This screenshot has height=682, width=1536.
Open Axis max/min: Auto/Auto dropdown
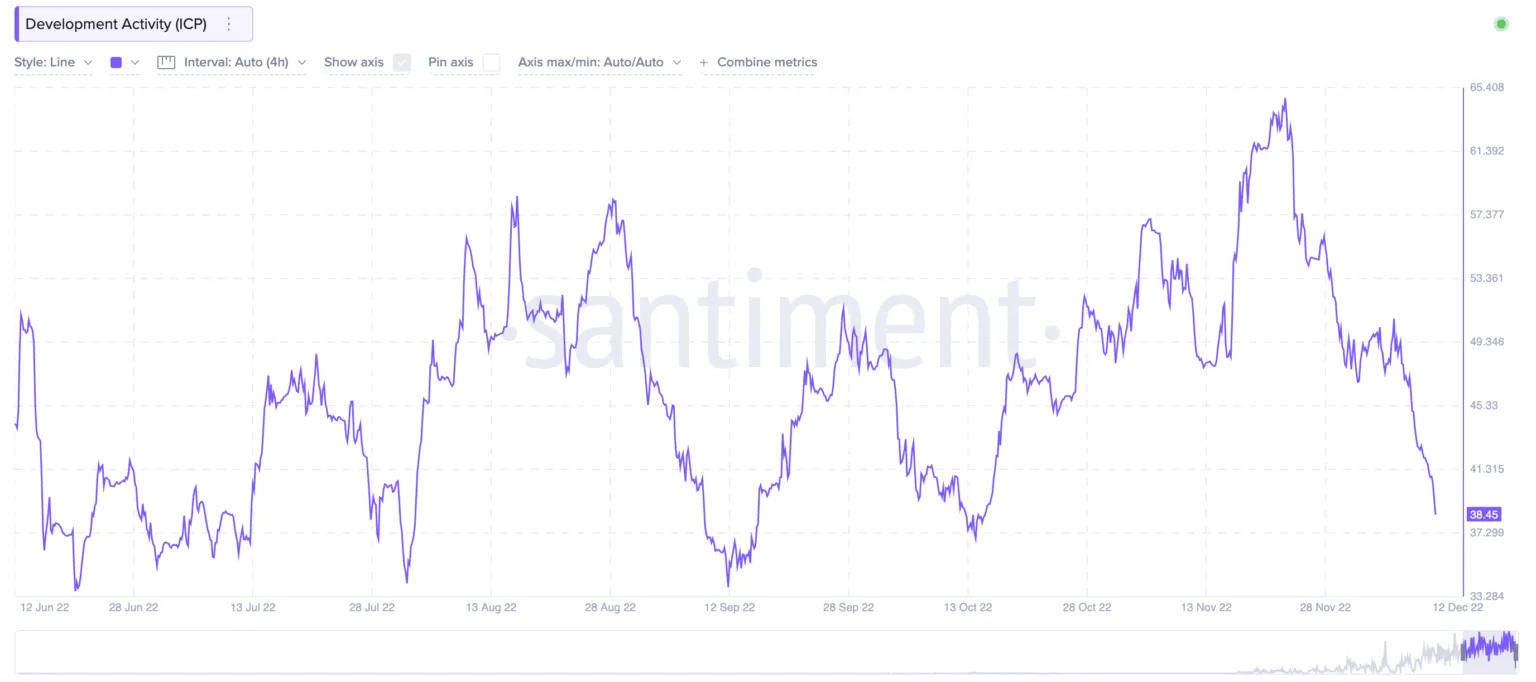(600, 62)
